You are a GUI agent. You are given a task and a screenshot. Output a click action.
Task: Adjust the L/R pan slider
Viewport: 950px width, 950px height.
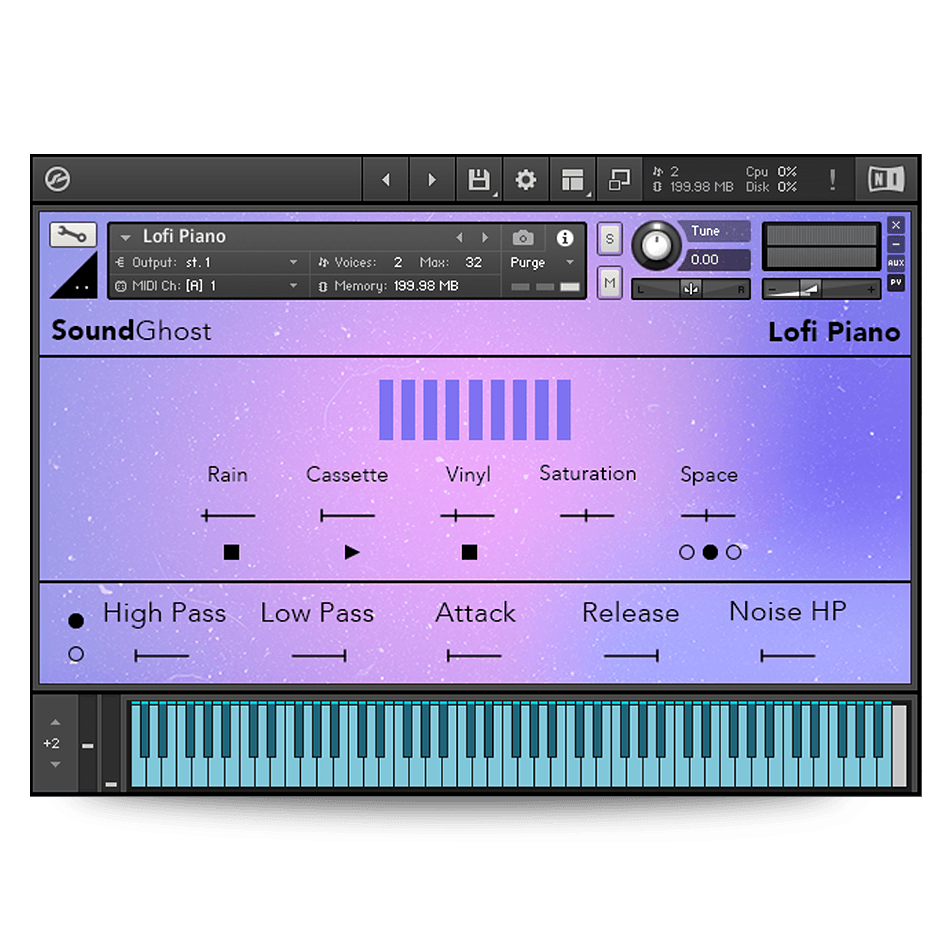coord(691,290)
